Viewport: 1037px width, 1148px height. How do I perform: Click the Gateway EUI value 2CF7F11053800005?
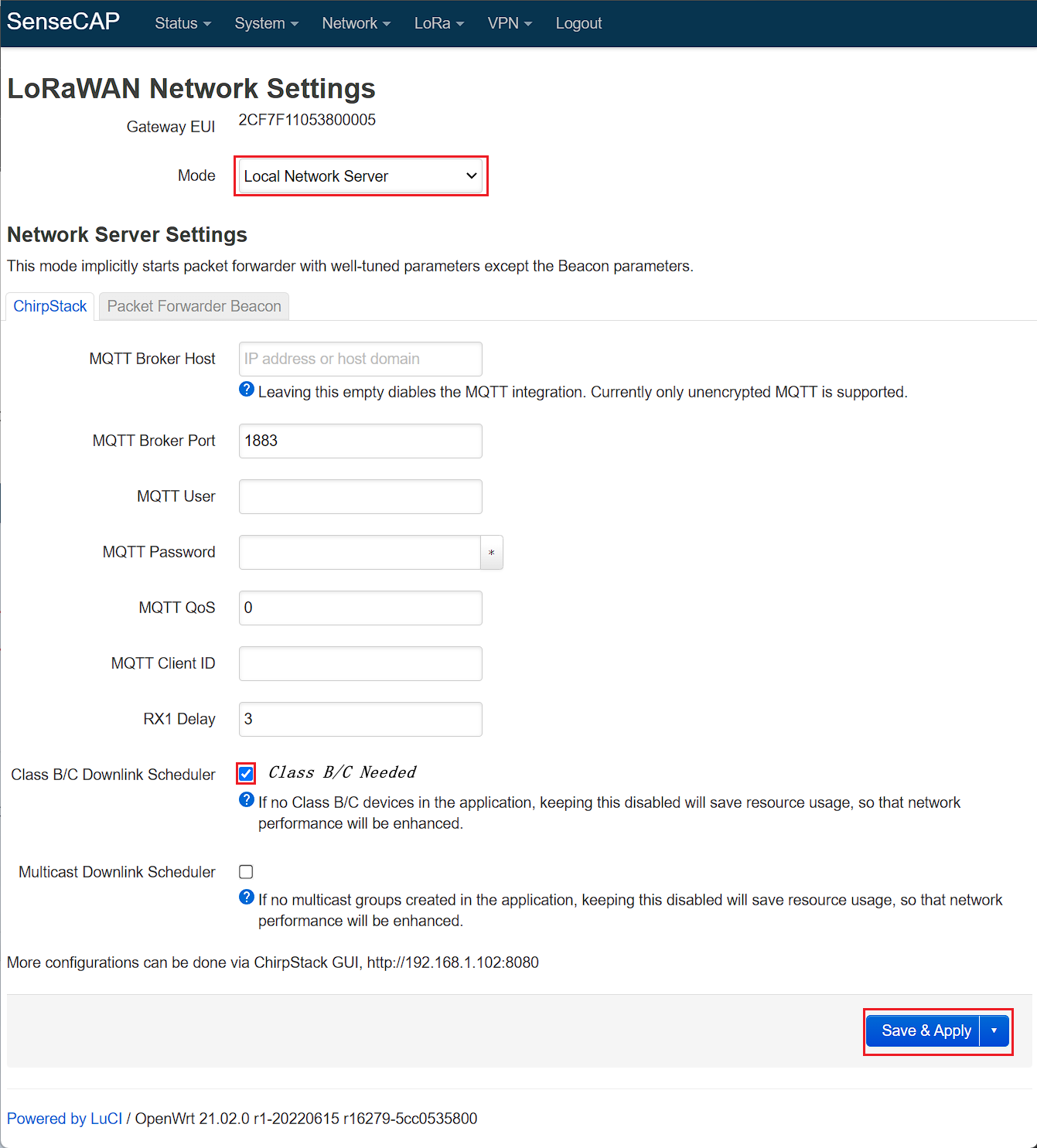[x=307, y=120]
